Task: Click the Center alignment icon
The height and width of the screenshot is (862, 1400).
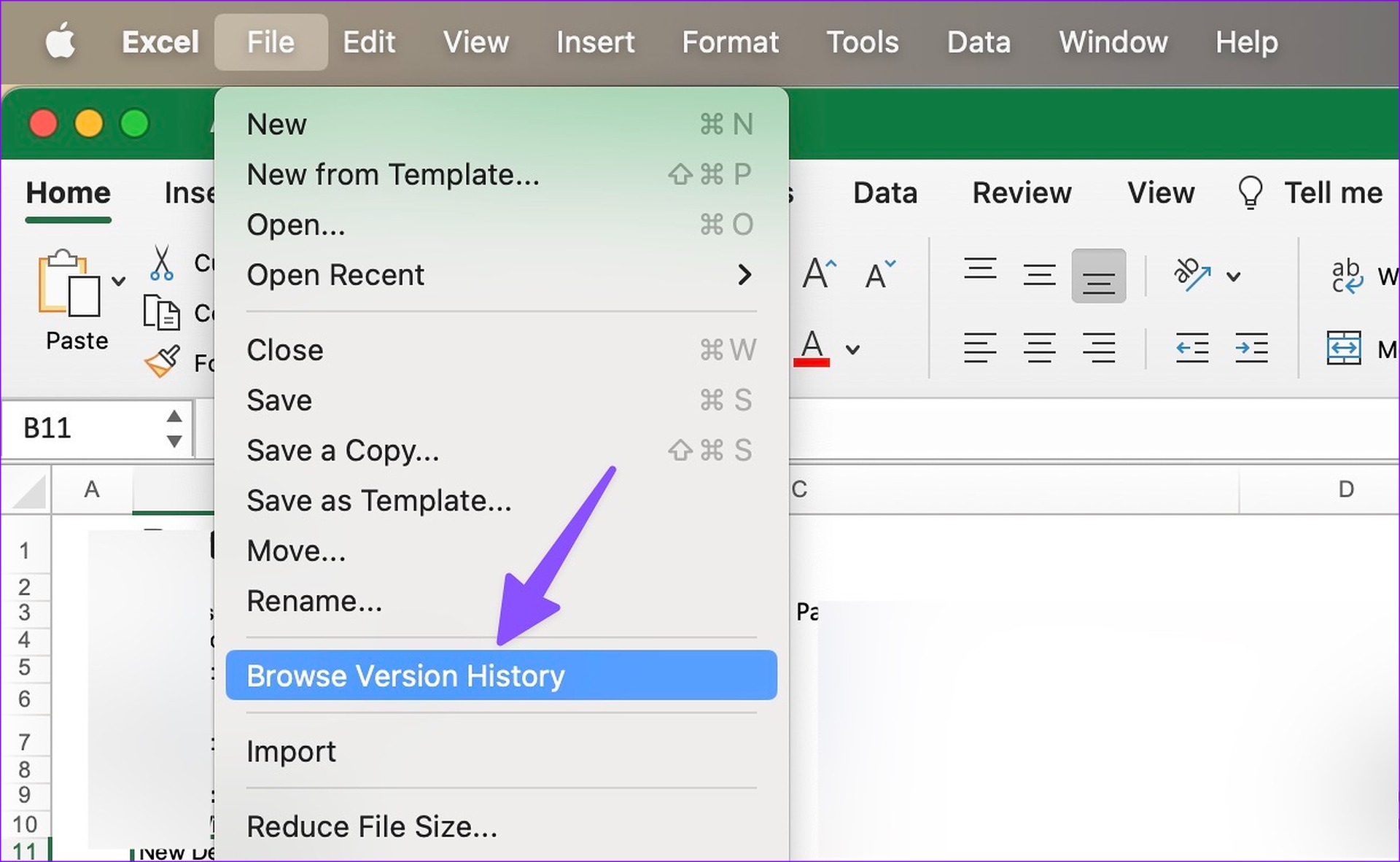Action: click(x=1038, y=348)
